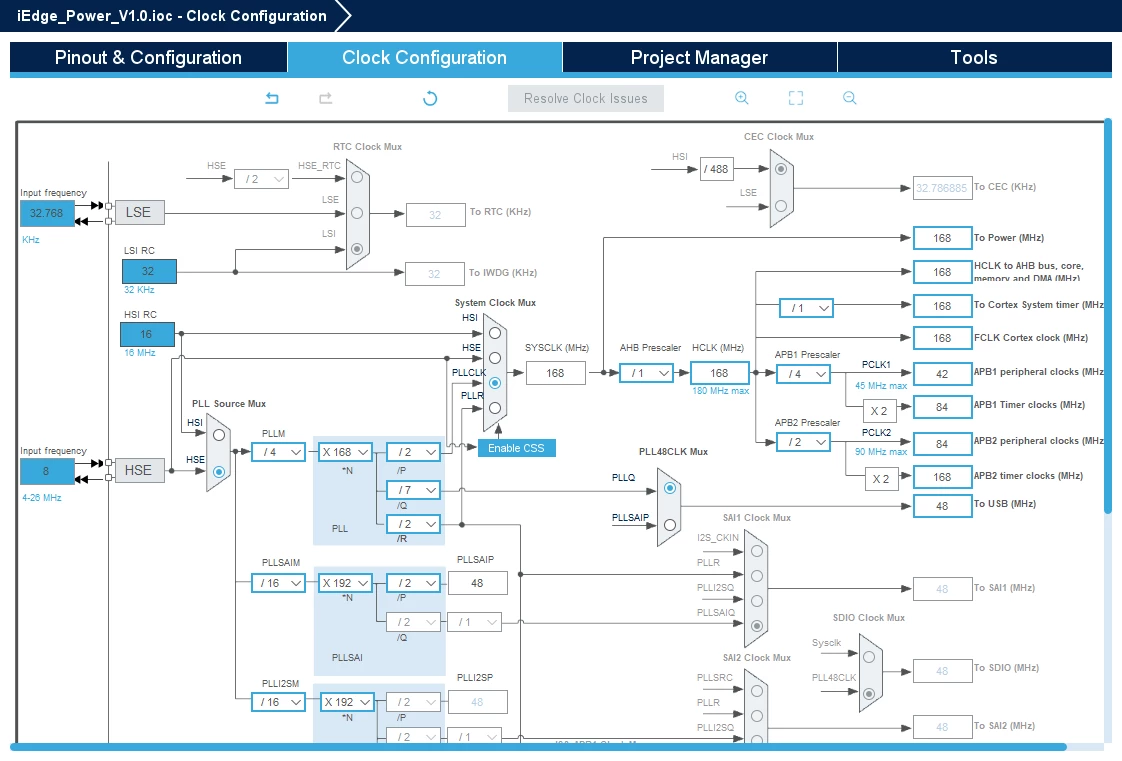Select I2S_CKIN in SAI1 Clock Mux
Viewport: 1122px width, 761px height.
click(x=757, y=551)
